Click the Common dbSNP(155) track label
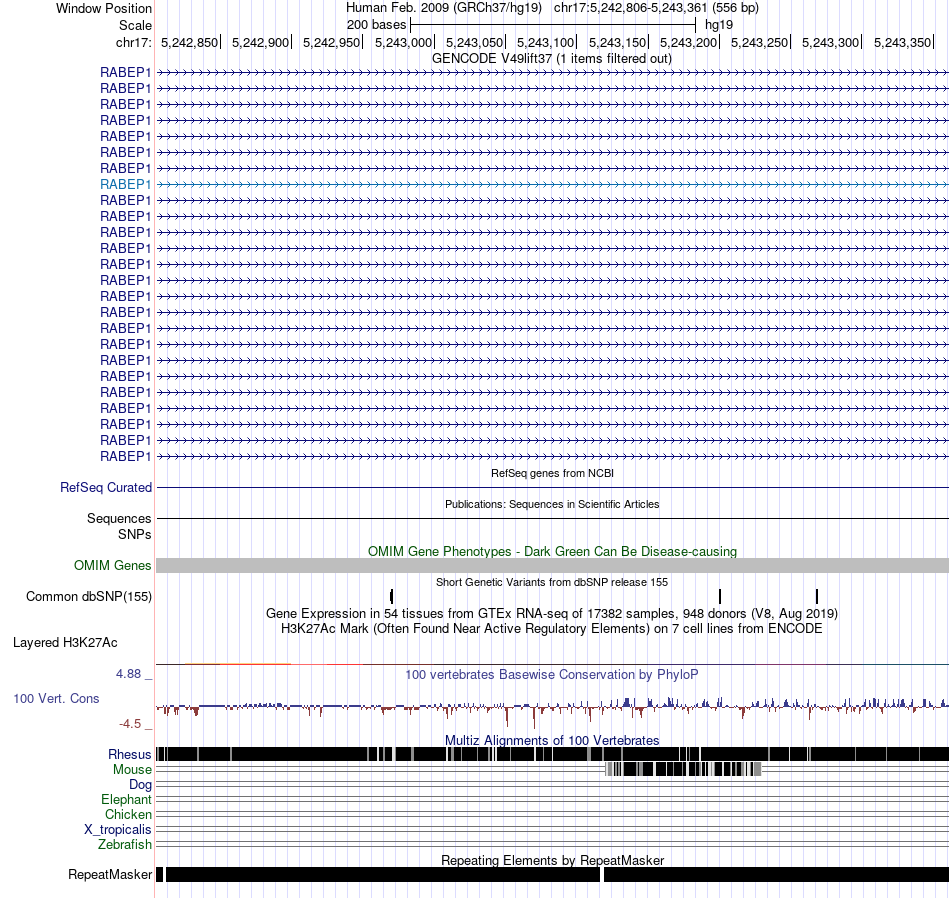 (x=89, y=597)
